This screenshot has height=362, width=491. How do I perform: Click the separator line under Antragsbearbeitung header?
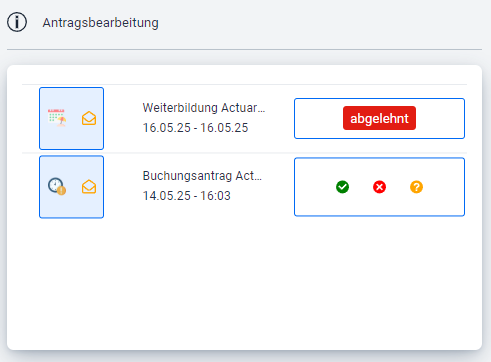point(244,50)
